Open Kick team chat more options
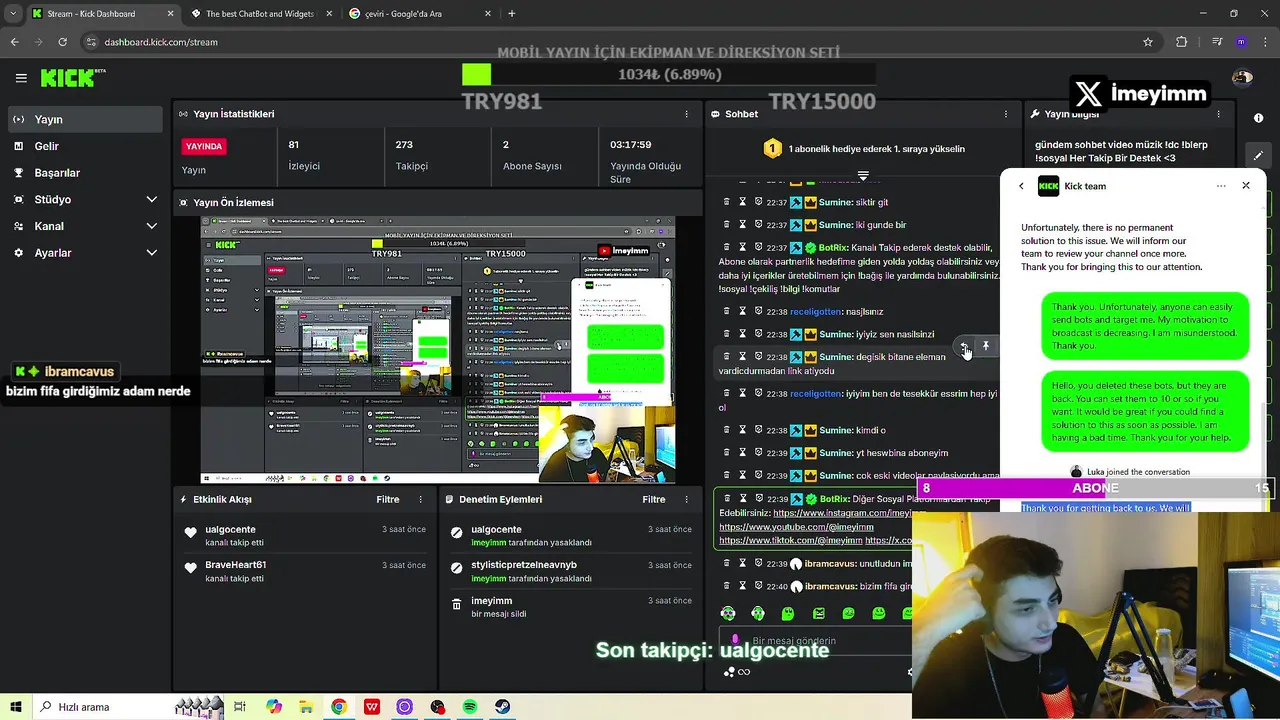The image size is (1280, 720). [x=1221, y=186]
